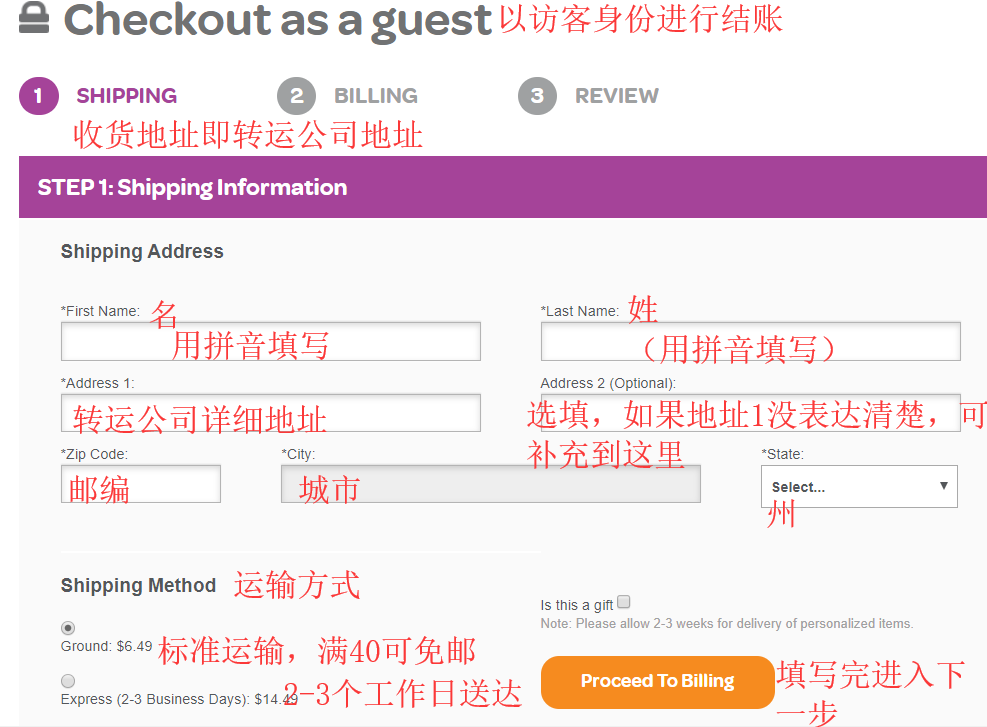987x727 pixels.
Task: Focus the City input field
Action: (490, 484)
